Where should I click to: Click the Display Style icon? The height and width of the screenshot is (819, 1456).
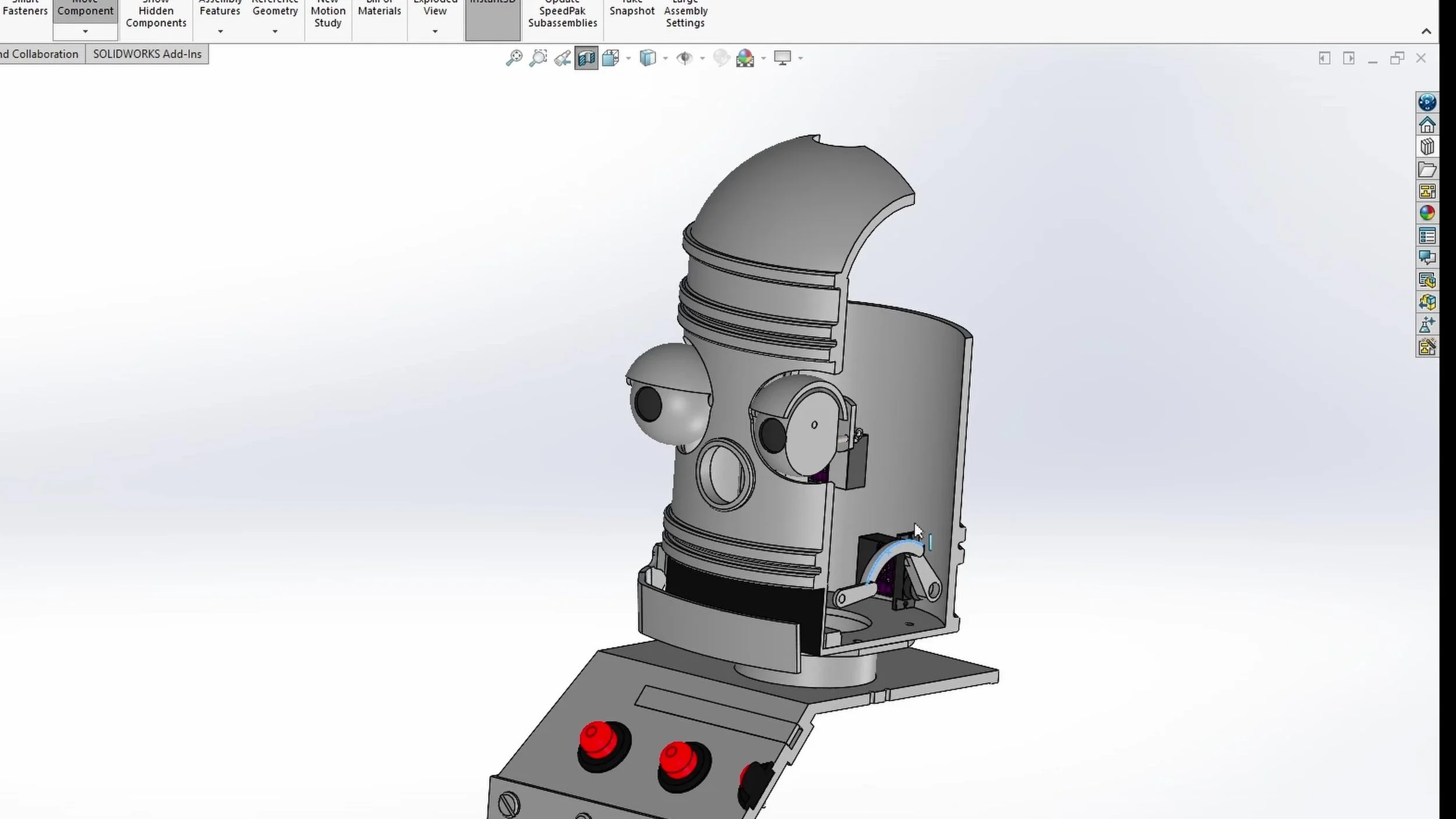click(648, 58)
